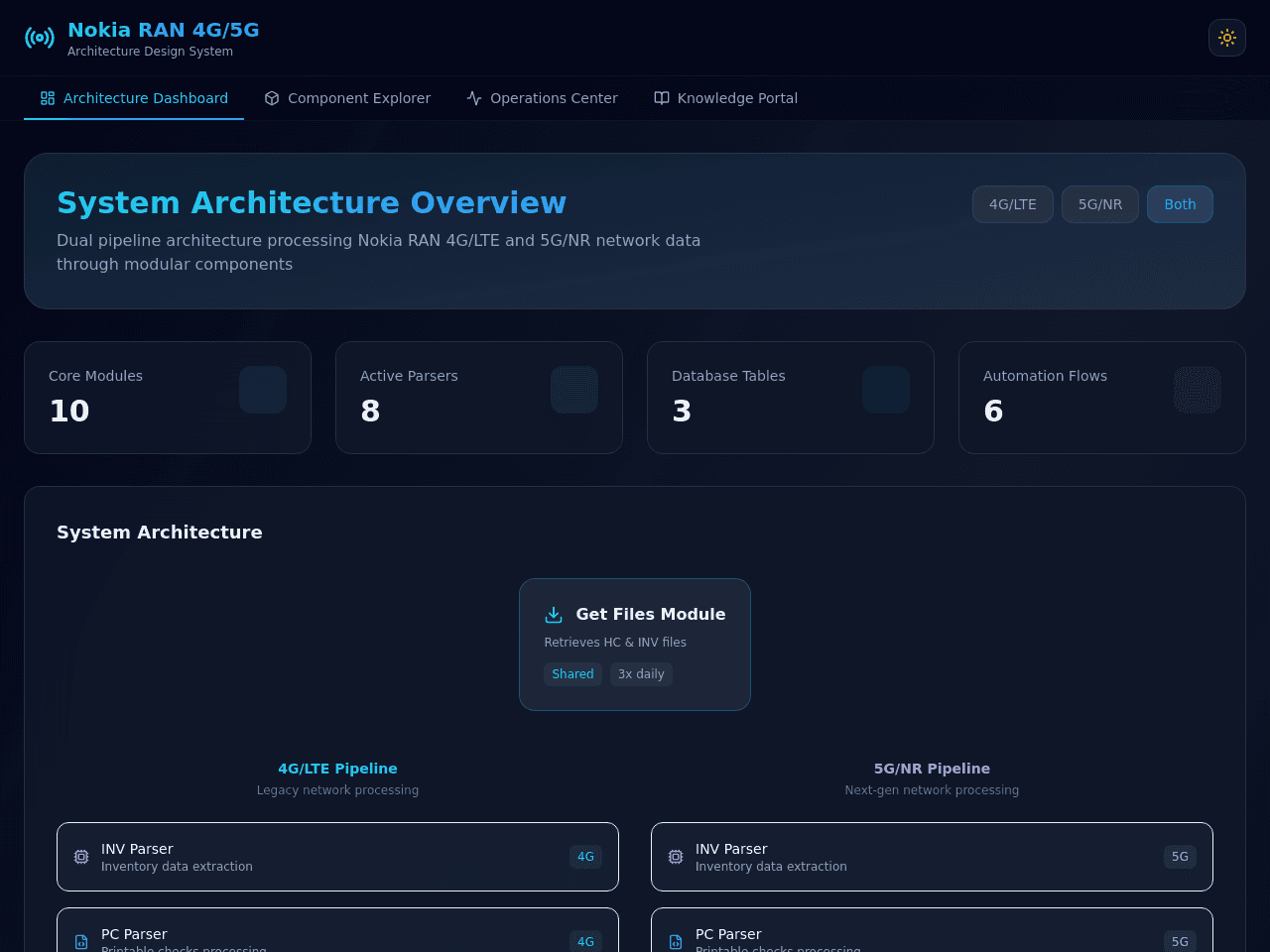Click the 5G/NR Pipeline heading
This screenshot has height=952, width=1270.
[932, 769]
